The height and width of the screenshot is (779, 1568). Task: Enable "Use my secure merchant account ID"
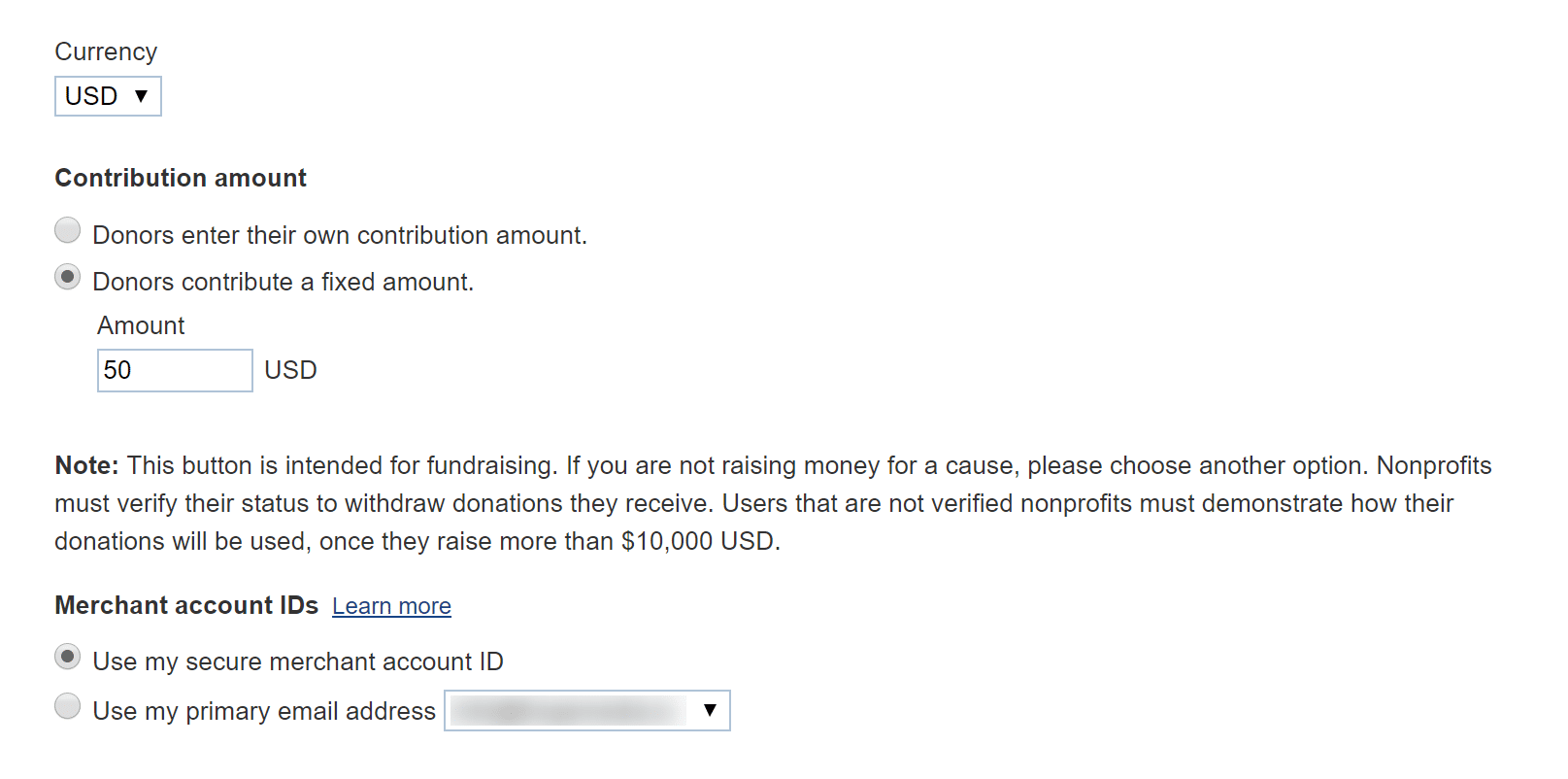(67, 657)
